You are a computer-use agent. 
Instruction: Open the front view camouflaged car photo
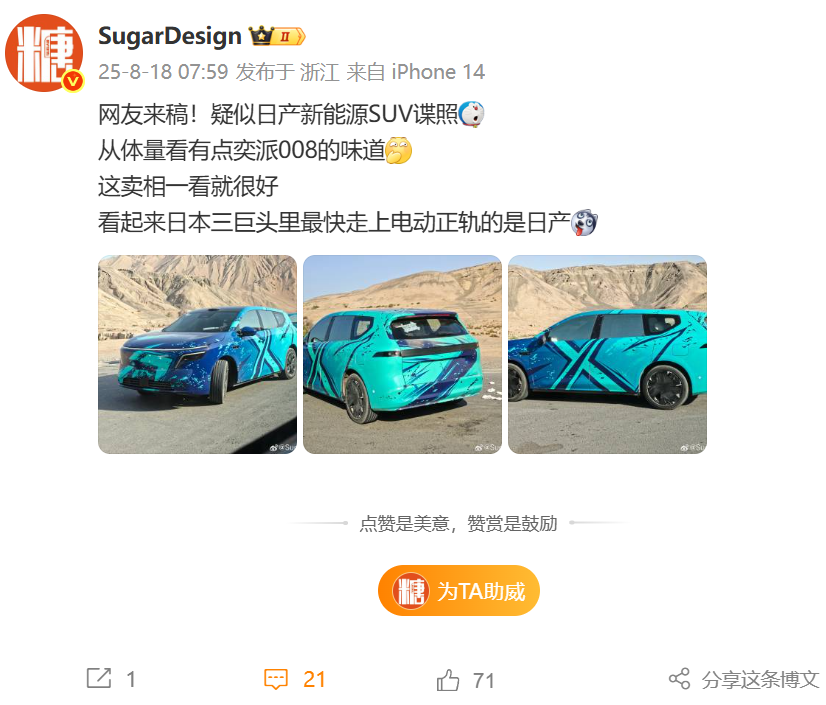tap(198, 355)
